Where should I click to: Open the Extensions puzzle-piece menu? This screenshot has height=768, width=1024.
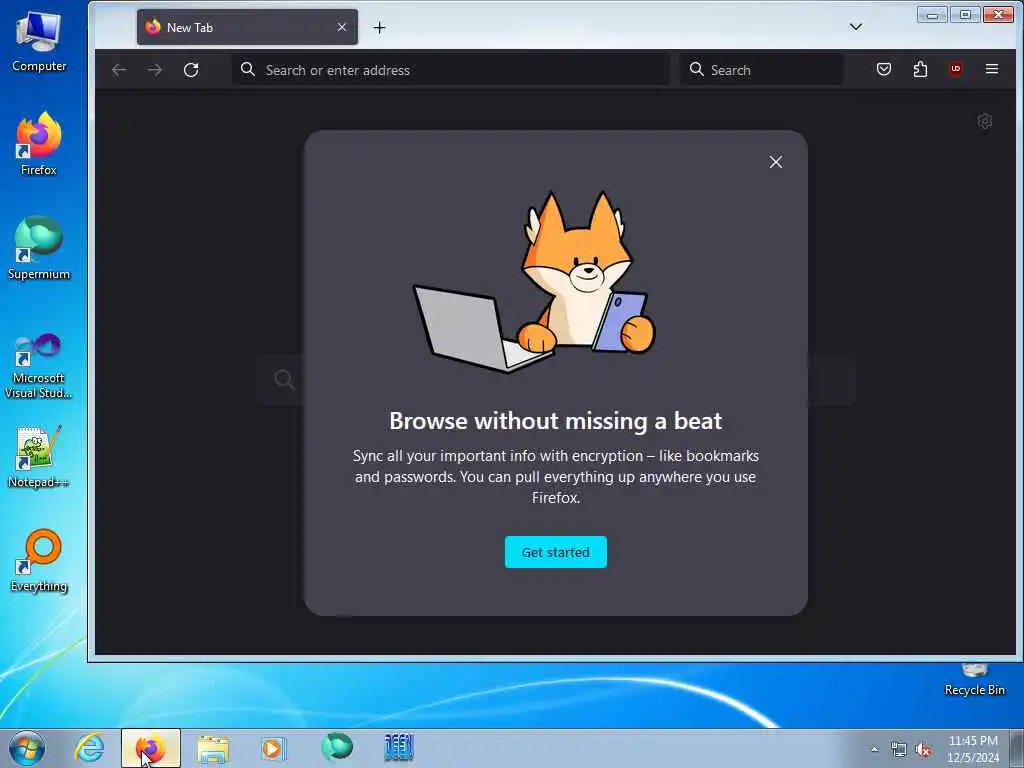tap(920, 69)
